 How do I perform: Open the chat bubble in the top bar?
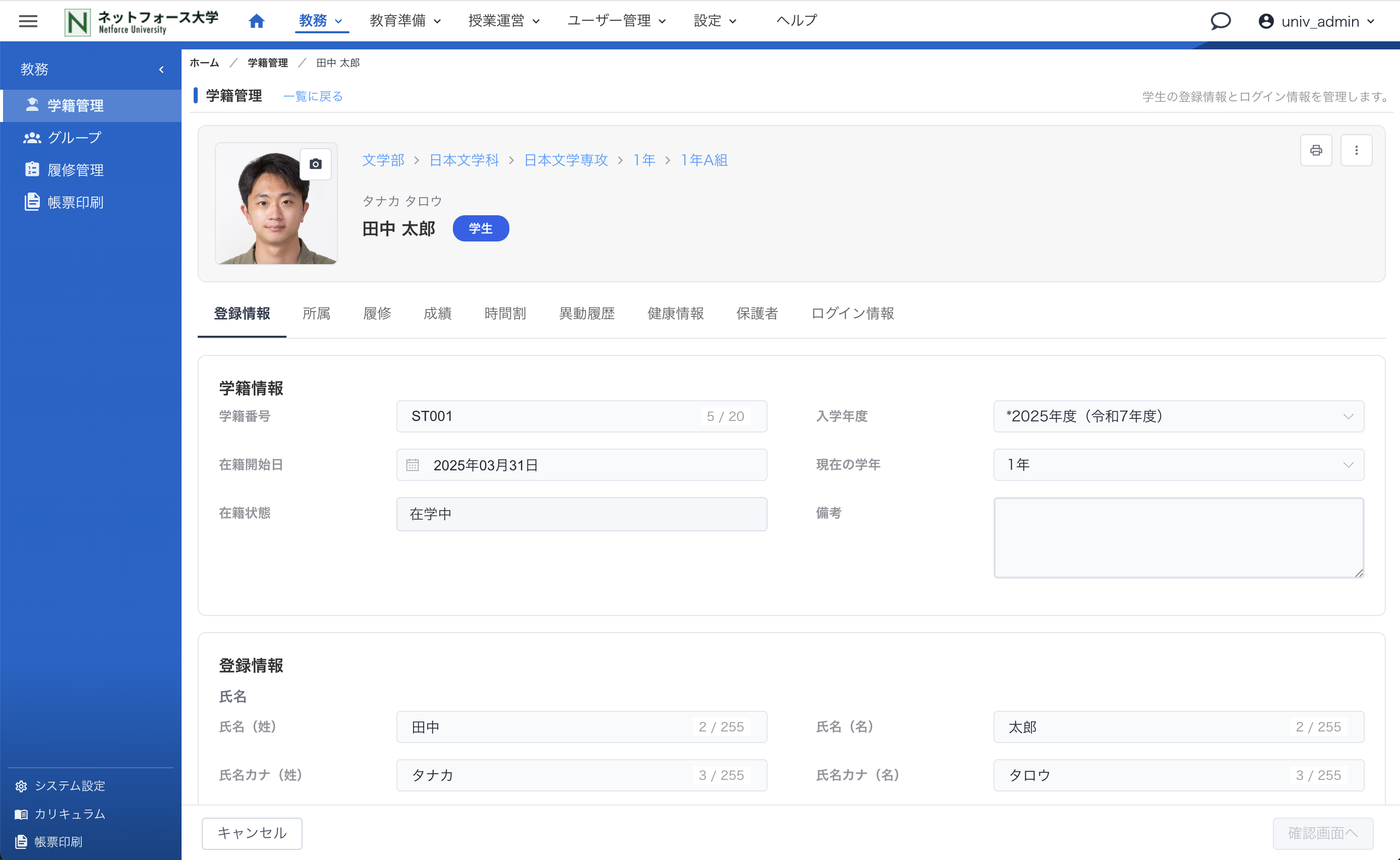tap(1220, 21)
